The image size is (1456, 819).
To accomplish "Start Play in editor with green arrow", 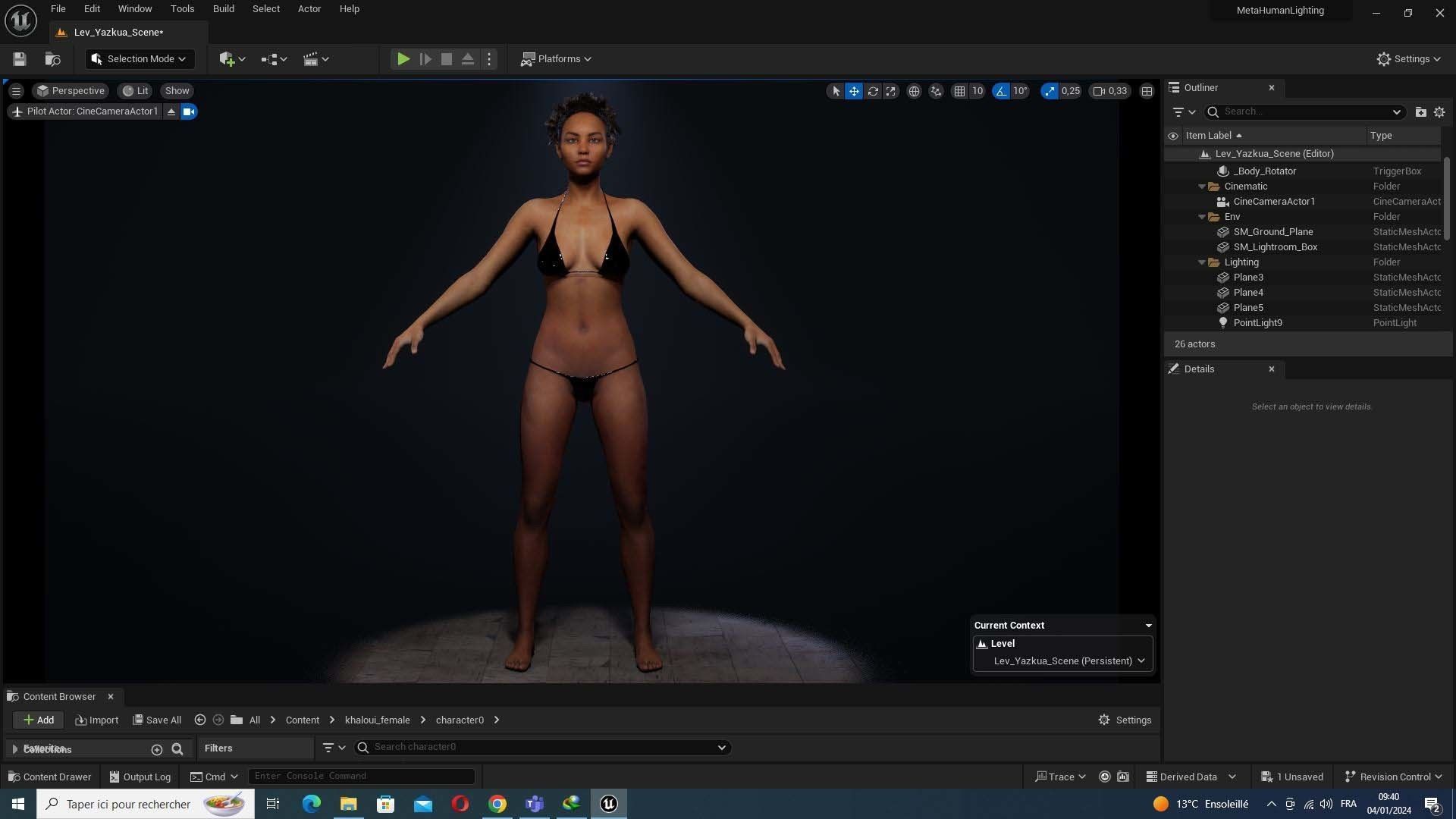I will pos(403,59).
